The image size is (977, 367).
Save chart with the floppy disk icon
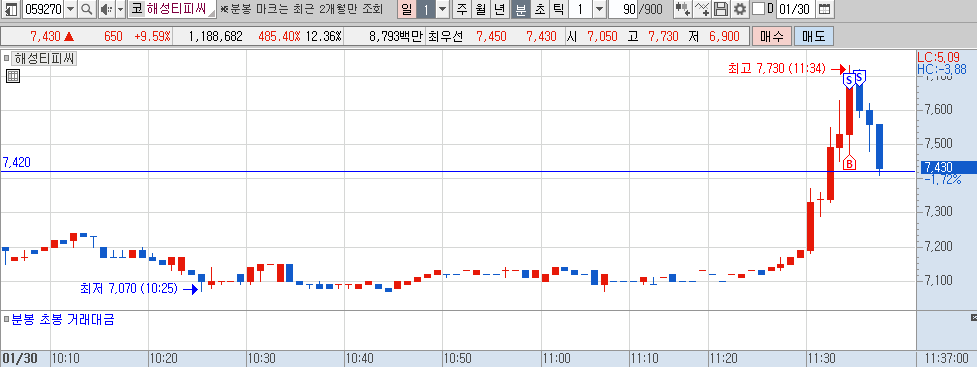pos(721,9)
